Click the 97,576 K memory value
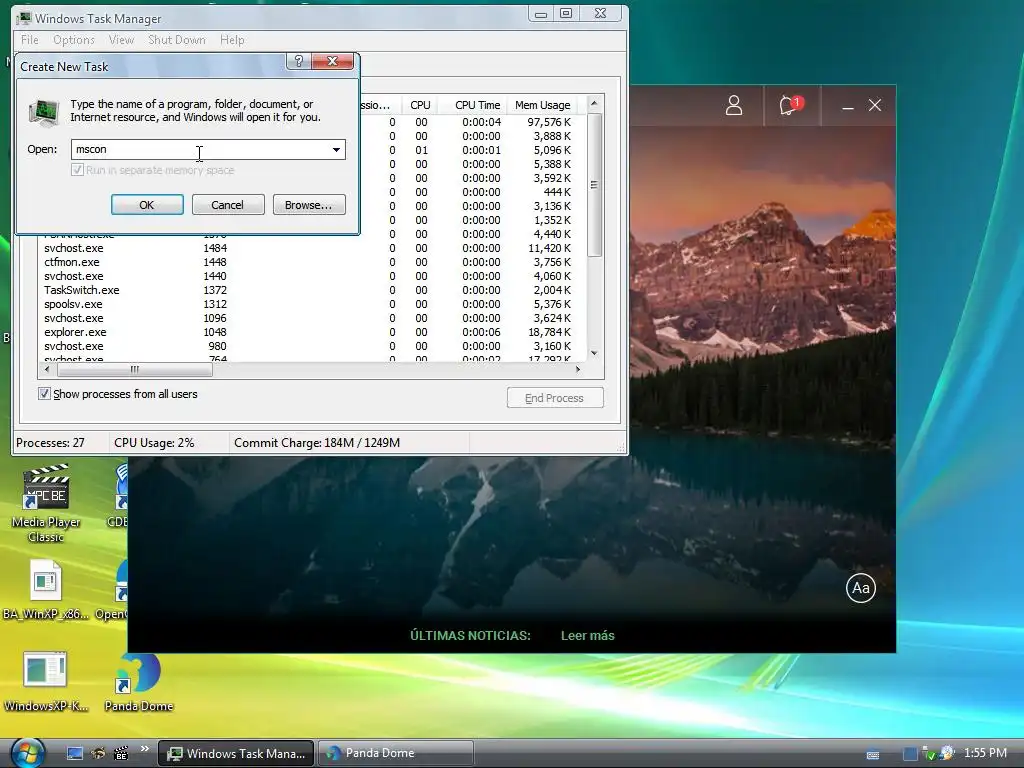The image size is (1024, 768). pyautogui.click(x=549, y=122)
